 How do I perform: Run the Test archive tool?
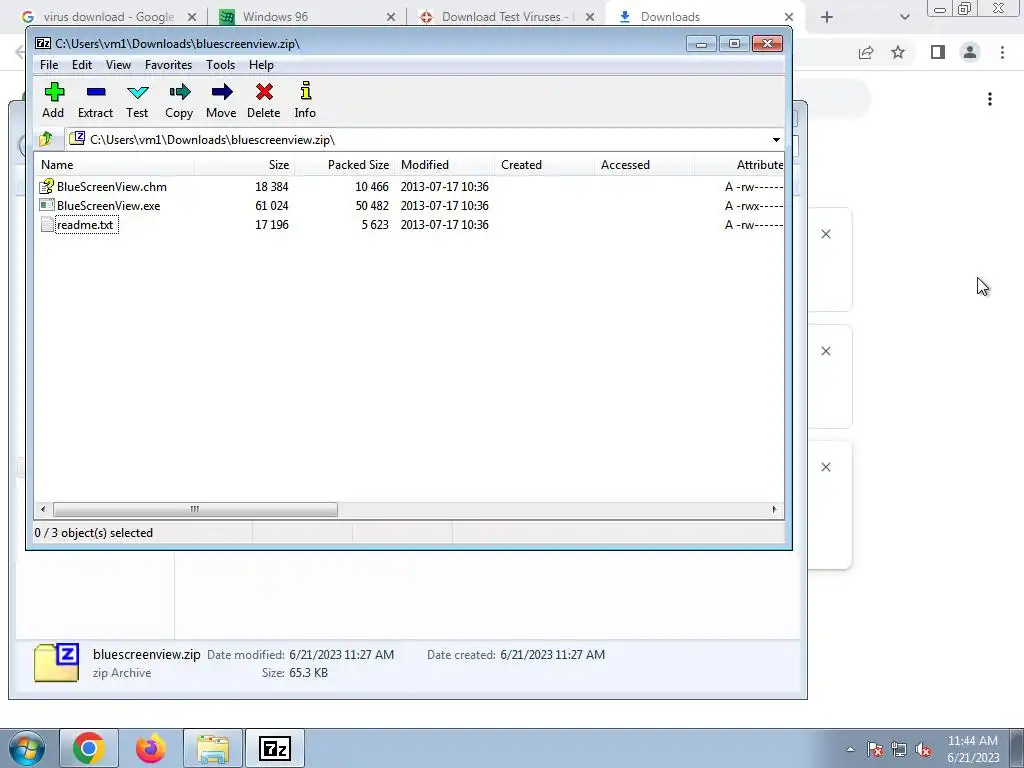tap(137, 92)
